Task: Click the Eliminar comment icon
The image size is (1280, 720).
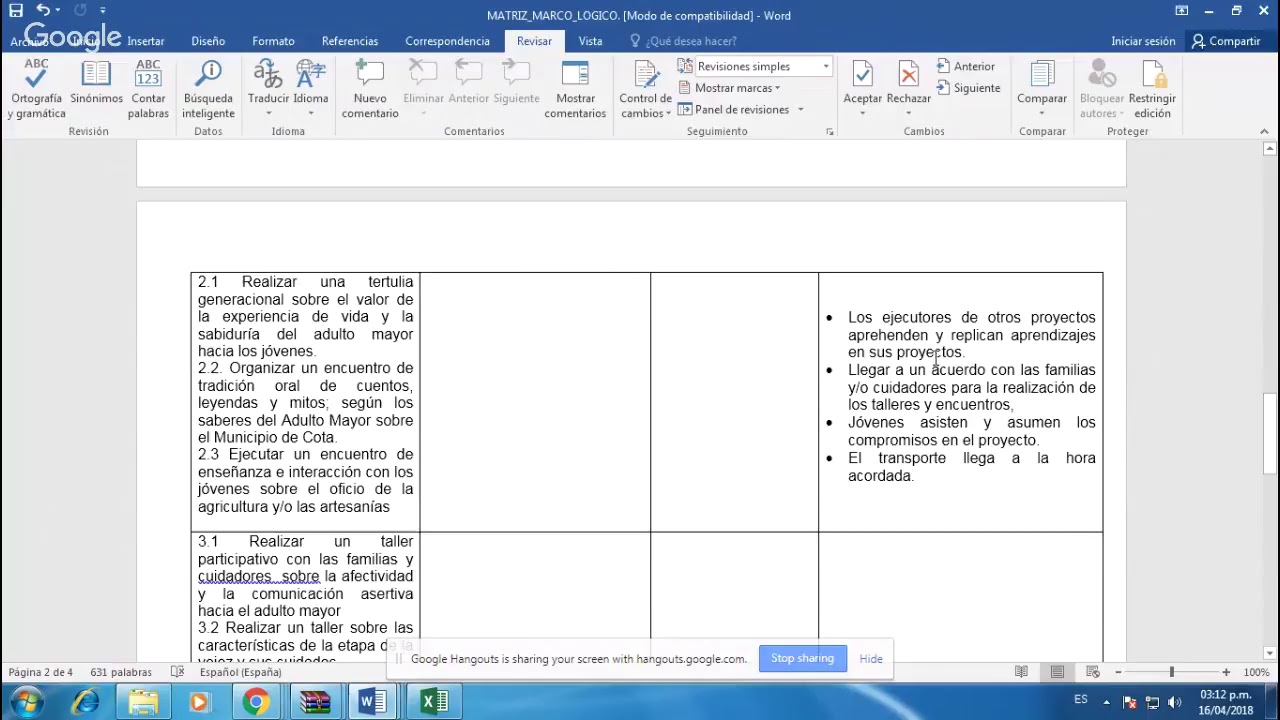Action: tap(423, 72)
